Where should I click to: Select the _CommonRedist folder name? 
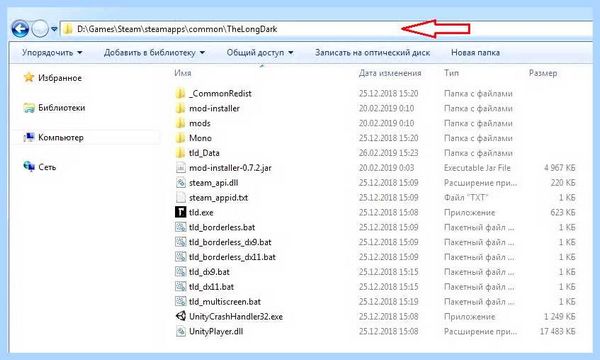(220, 93)
